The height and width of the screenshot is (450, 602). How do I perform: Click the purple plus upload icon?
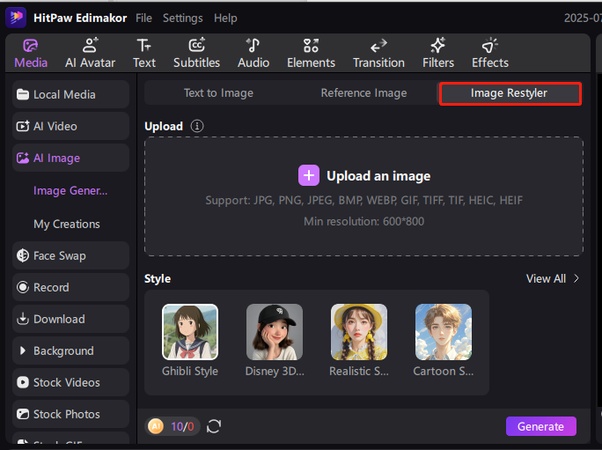(x=309, y=175)
